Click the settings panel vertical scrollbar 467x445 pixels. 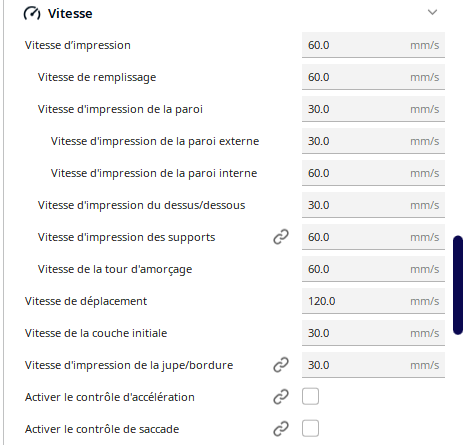[x=458, y=285]
